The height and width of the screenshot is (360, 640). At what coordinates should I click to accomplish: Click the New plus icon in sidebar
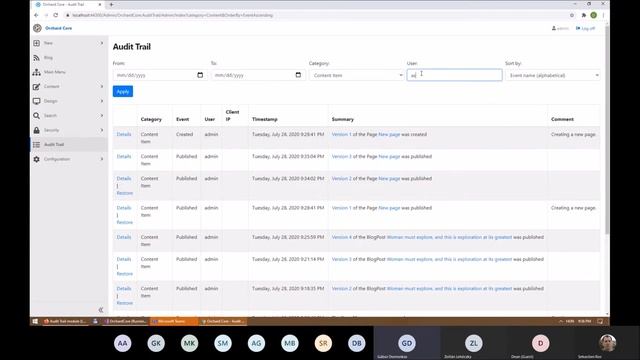point(36,43)
